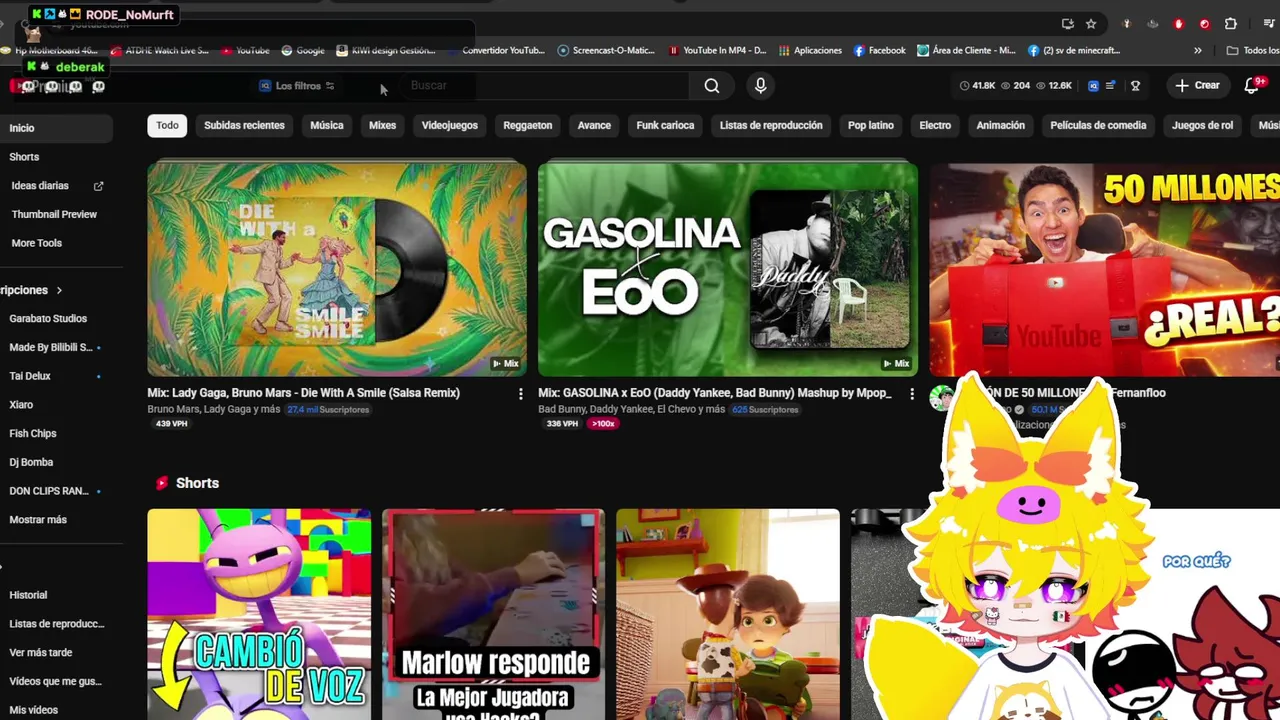1280x720 pixels.
Task: Select the Videojuegos chip
Action: [x=449, y=125]
